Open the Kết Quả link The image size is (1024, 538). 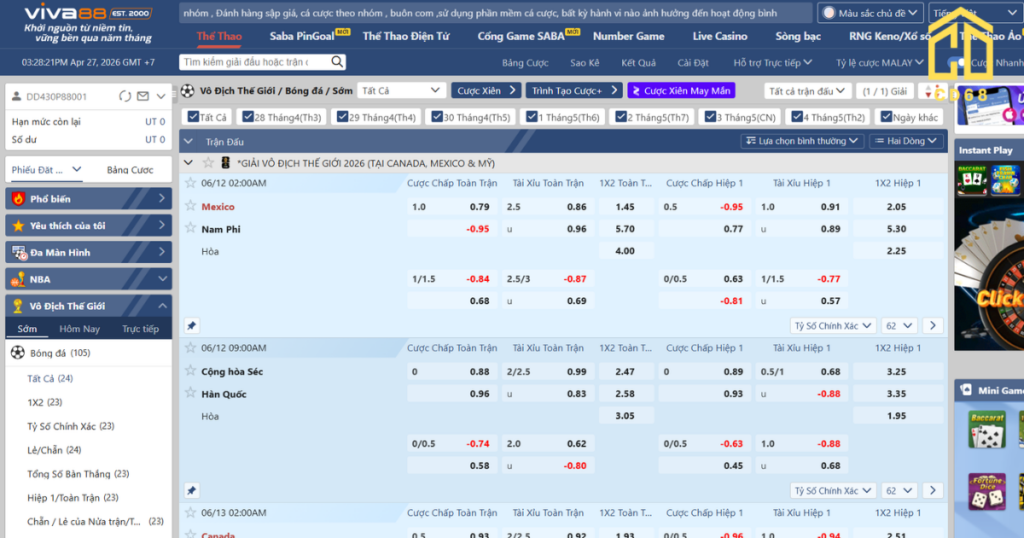pos(638,63)
